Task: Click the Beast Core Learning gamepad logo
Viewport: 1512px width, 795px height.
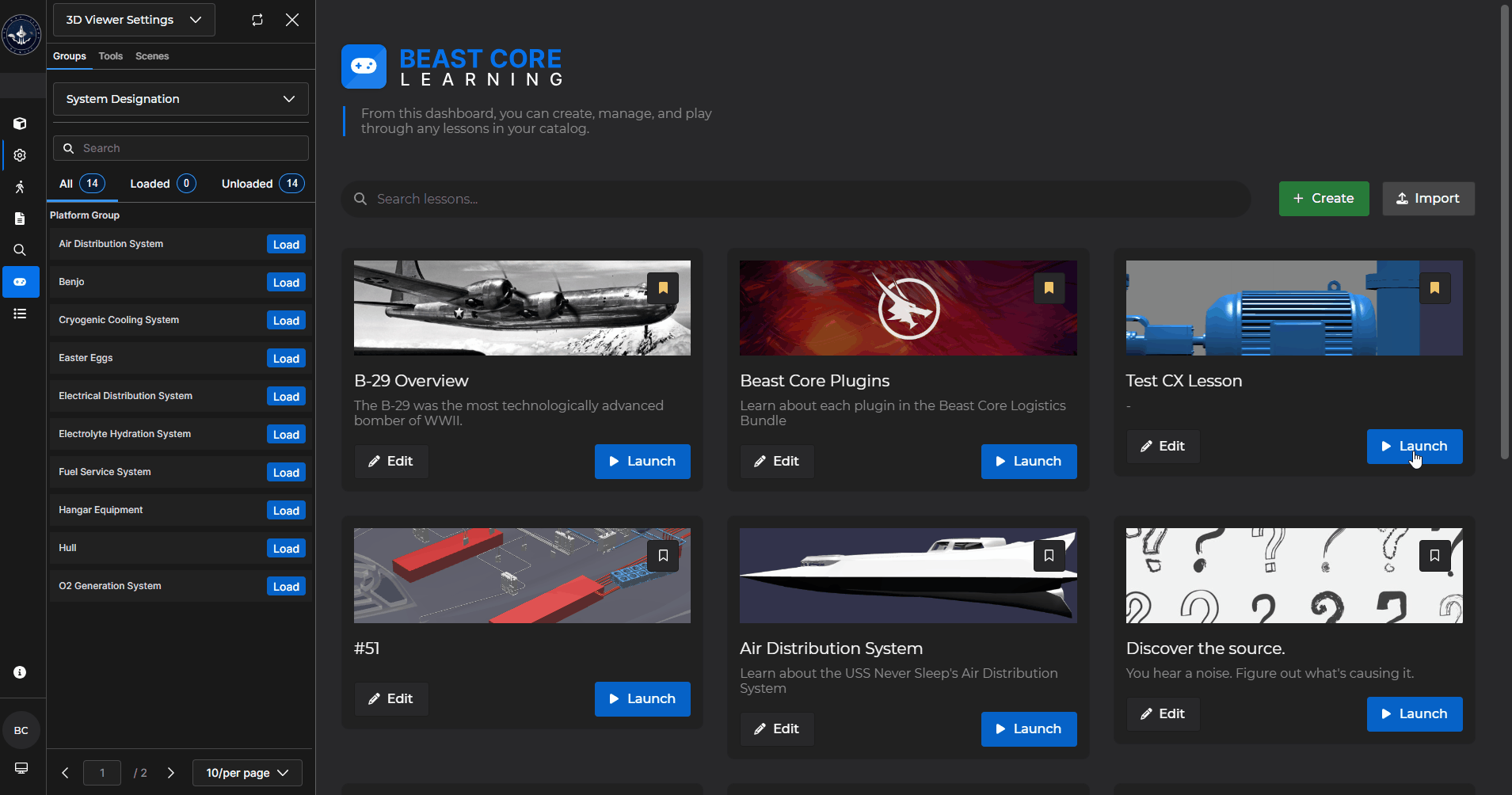Action: (x=364, y=67)
